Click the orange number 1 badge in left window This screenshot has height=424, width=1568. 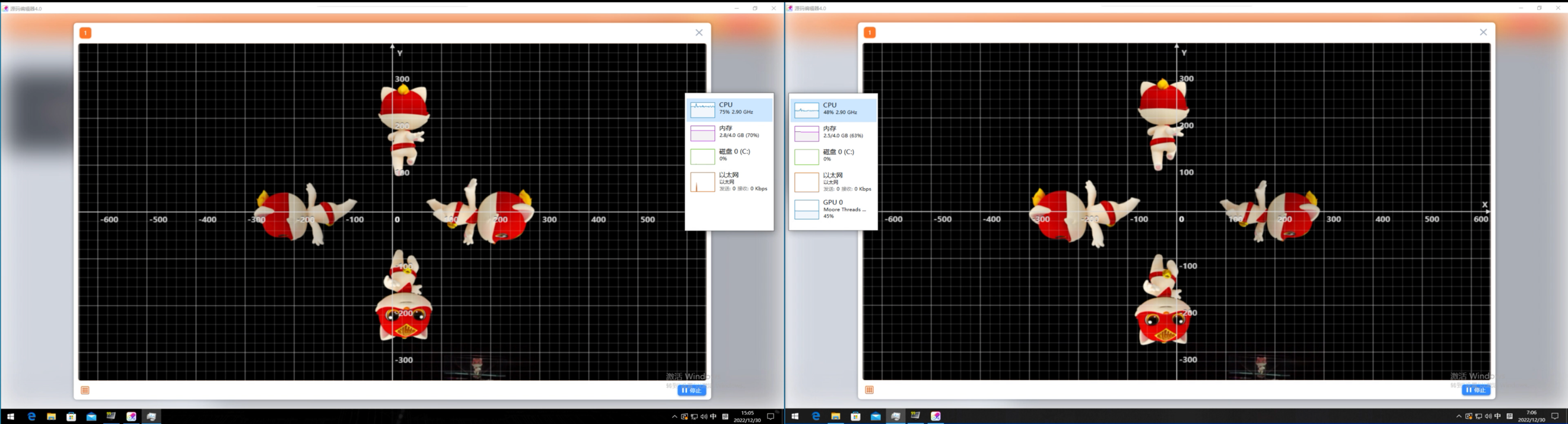[x=85, y=33]
